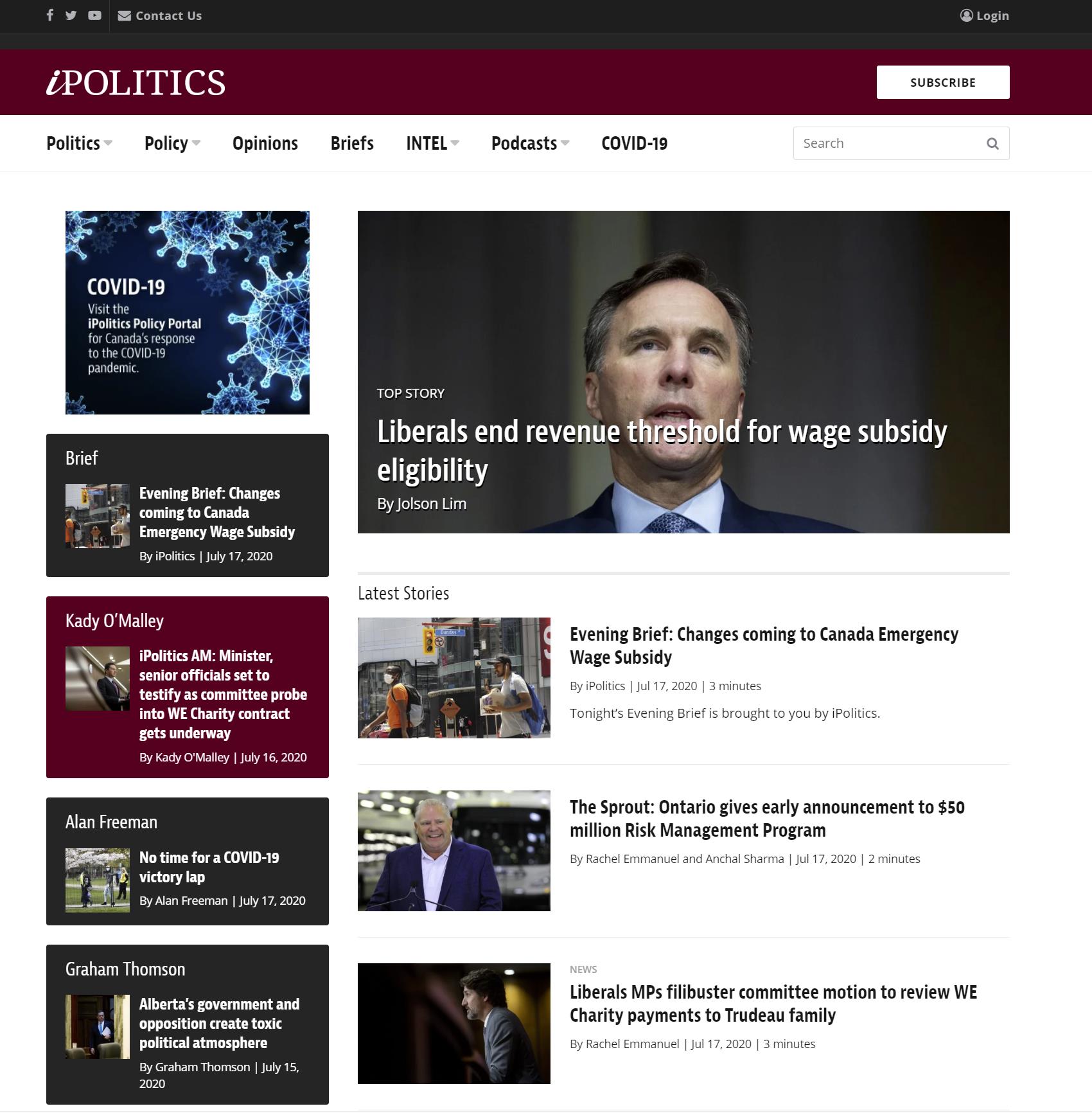Go to the iPolitics logo homepage
The image size is (1092, 1113).
(x=136, y=82)
